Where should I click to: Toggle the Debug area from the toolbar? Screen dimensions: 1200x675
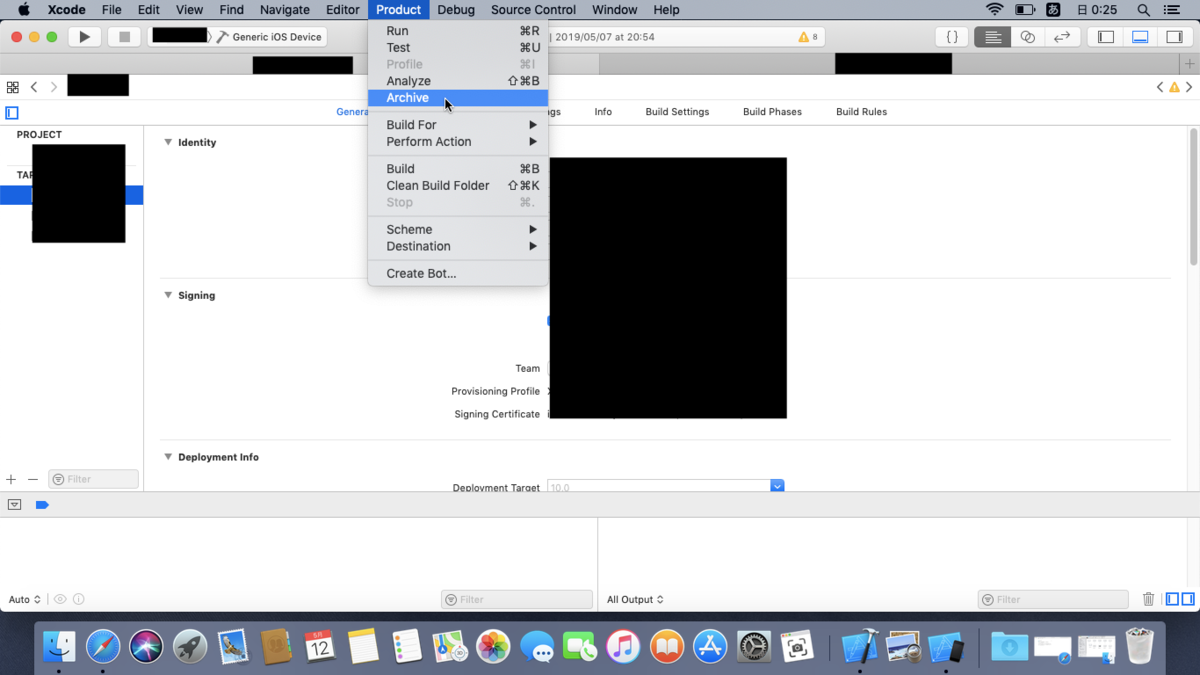coord(1140,37)
